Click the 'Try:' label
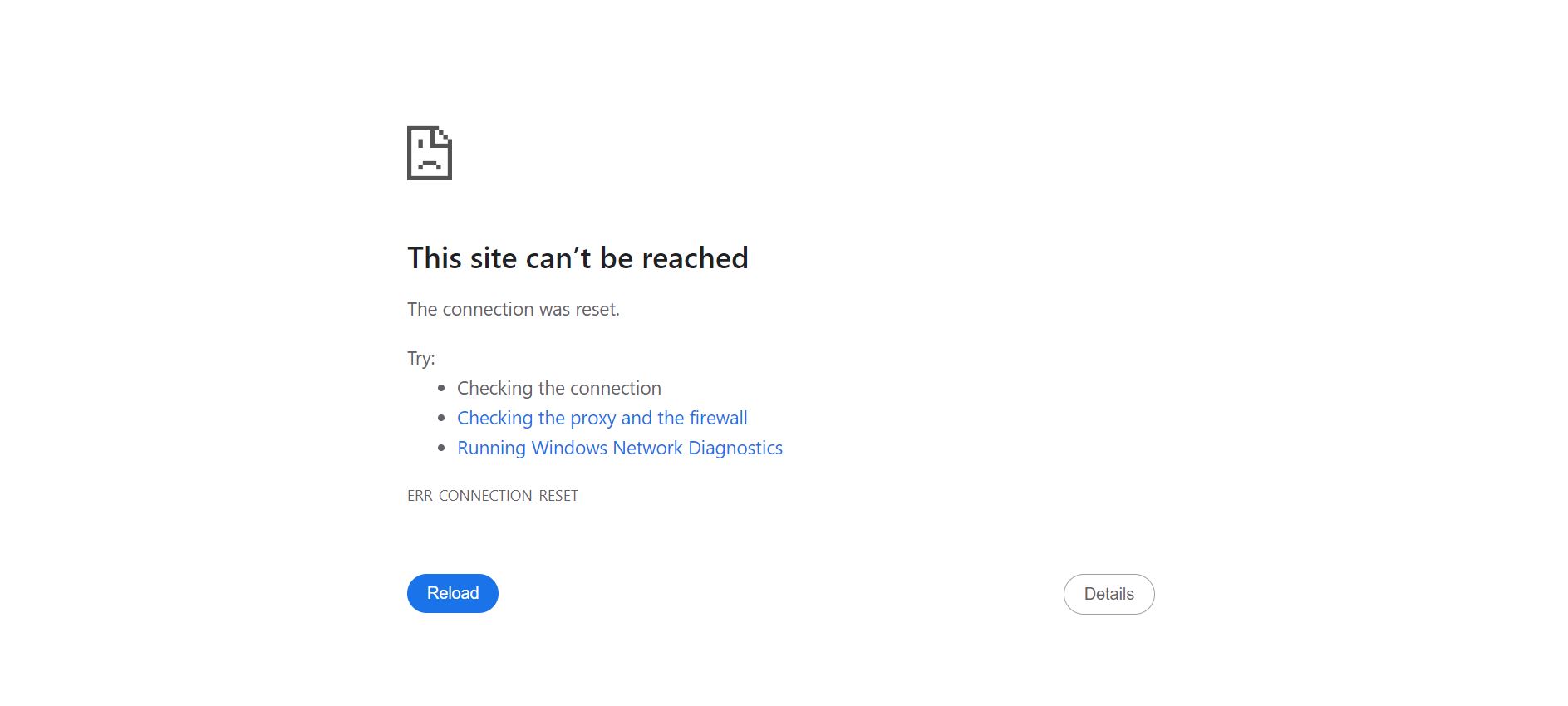Screen dimensions: 1568x706 [x=420, y=358]
